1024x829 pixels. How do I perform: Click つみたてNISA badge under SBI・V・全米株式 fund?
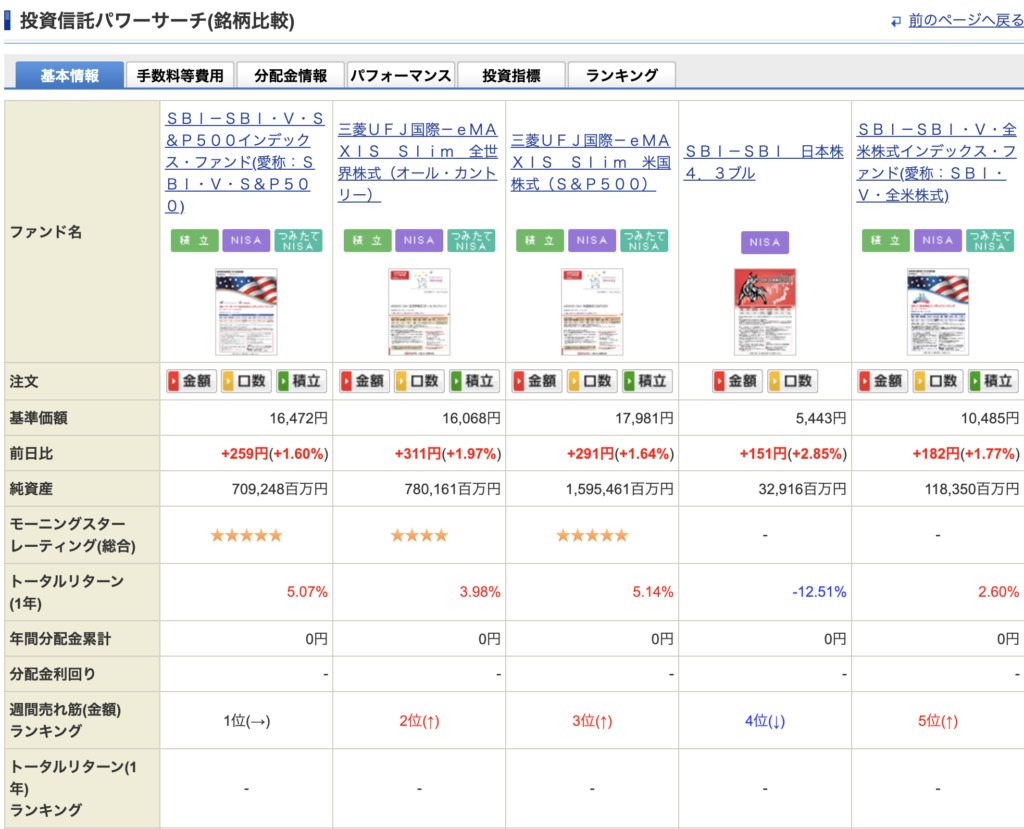(x=990, y=240)
